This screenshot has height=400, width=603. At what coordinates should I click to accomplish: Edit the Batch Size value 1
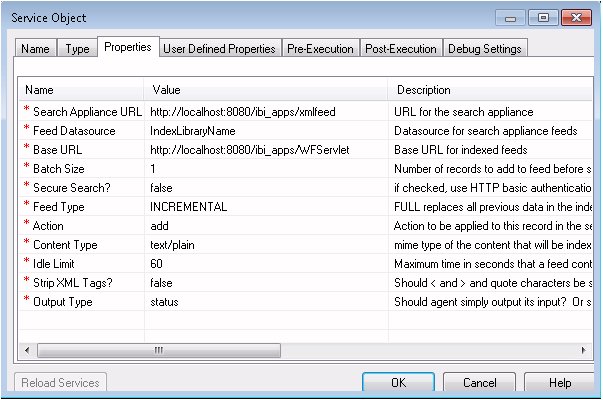266,168
